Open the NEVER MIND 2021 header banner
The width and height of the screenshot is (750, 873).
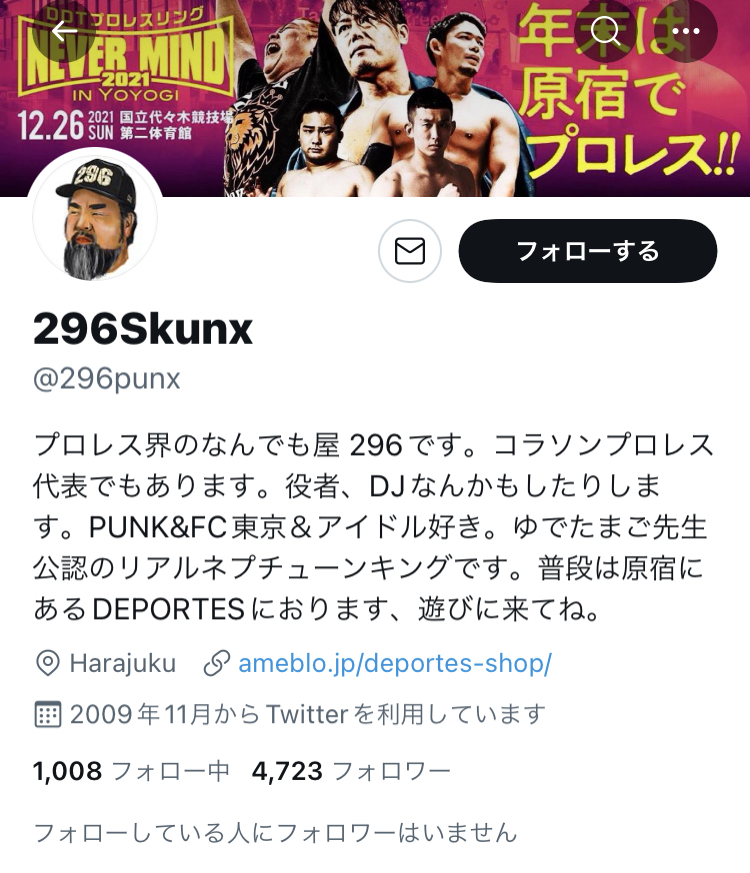tap(375, 98)
